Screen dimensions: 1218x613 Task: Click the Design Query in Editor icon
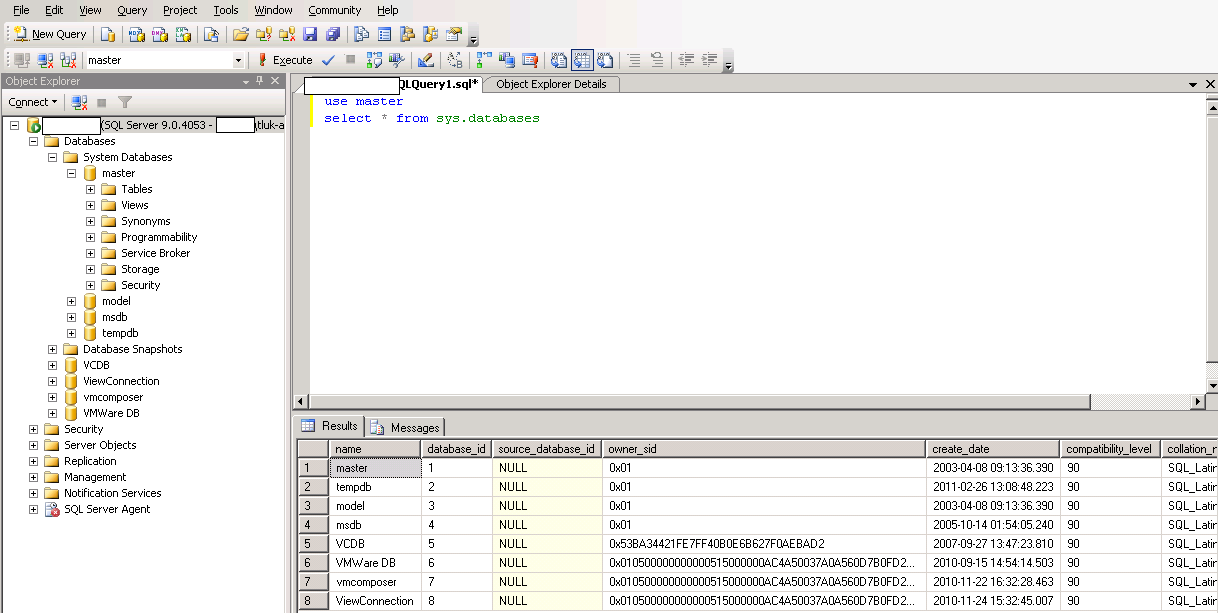click(426, 60)
